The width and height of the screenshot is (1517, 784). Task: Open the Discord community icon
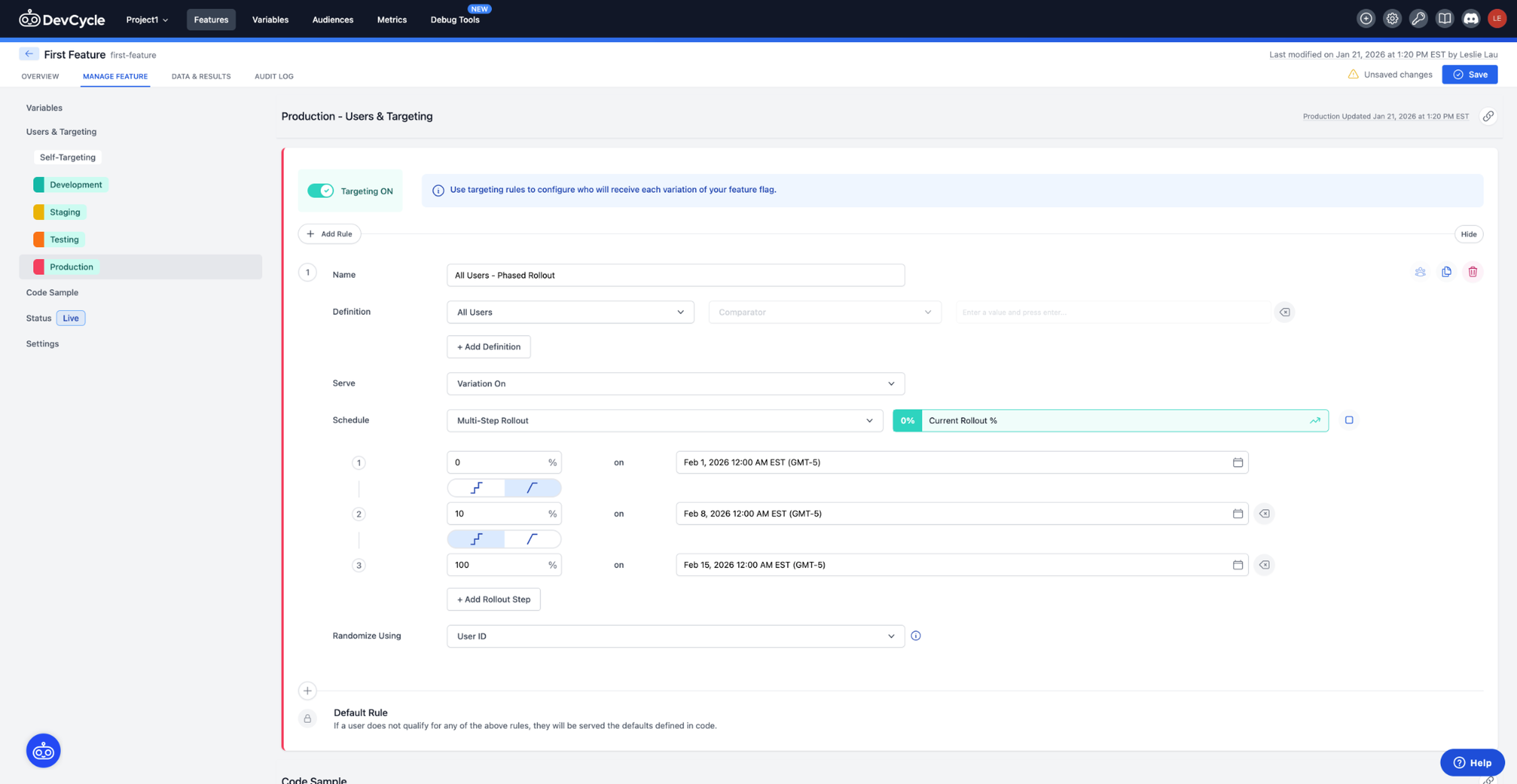[1470, 18]
